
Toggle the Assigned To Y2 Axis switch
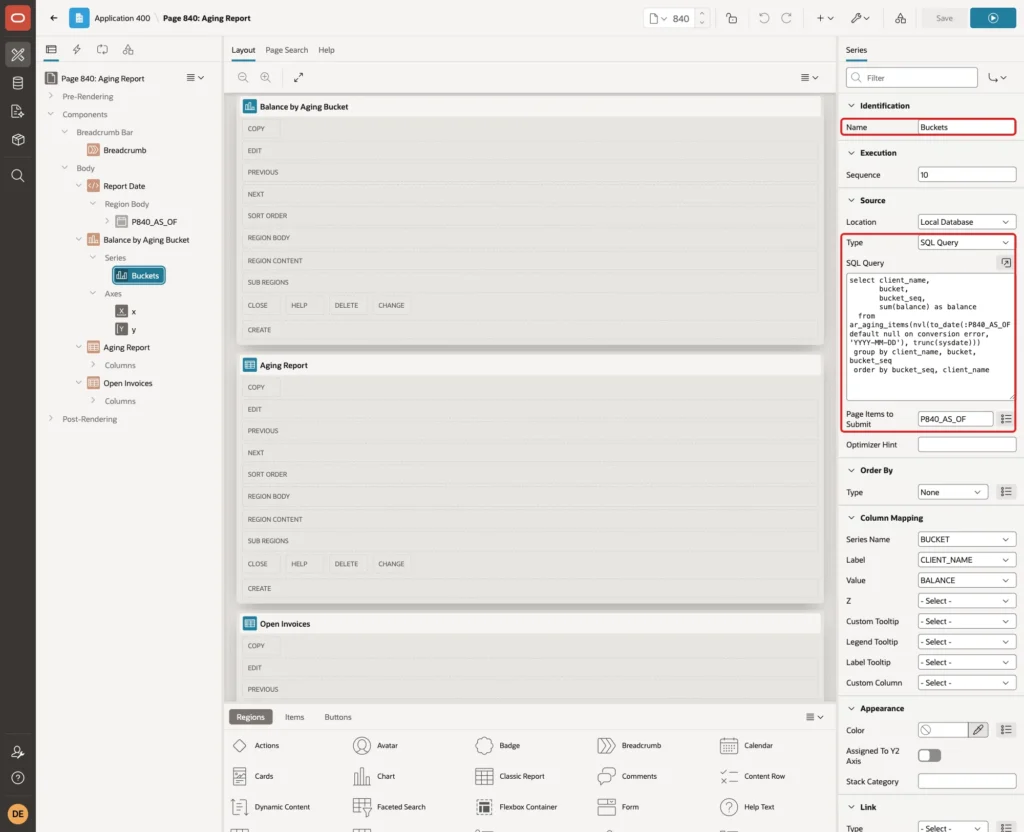929,756
